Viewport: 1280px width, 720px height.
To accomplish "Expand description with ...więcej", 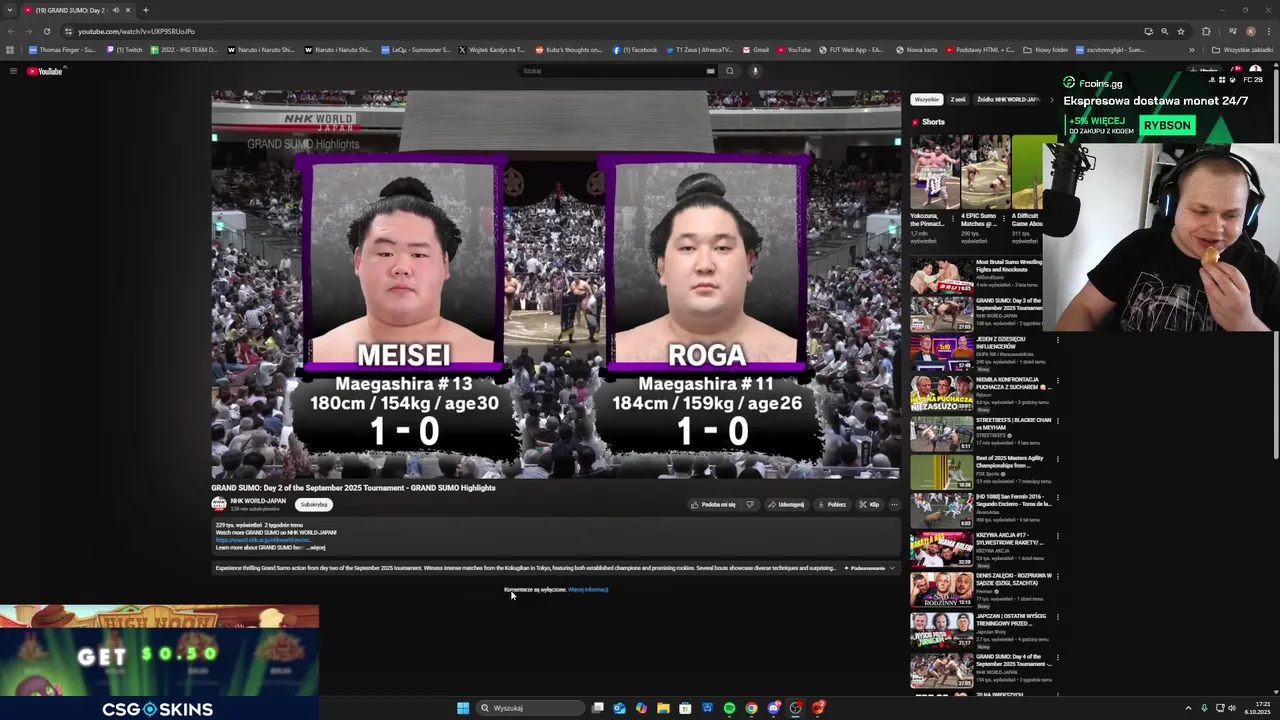I will coord(315,547).
